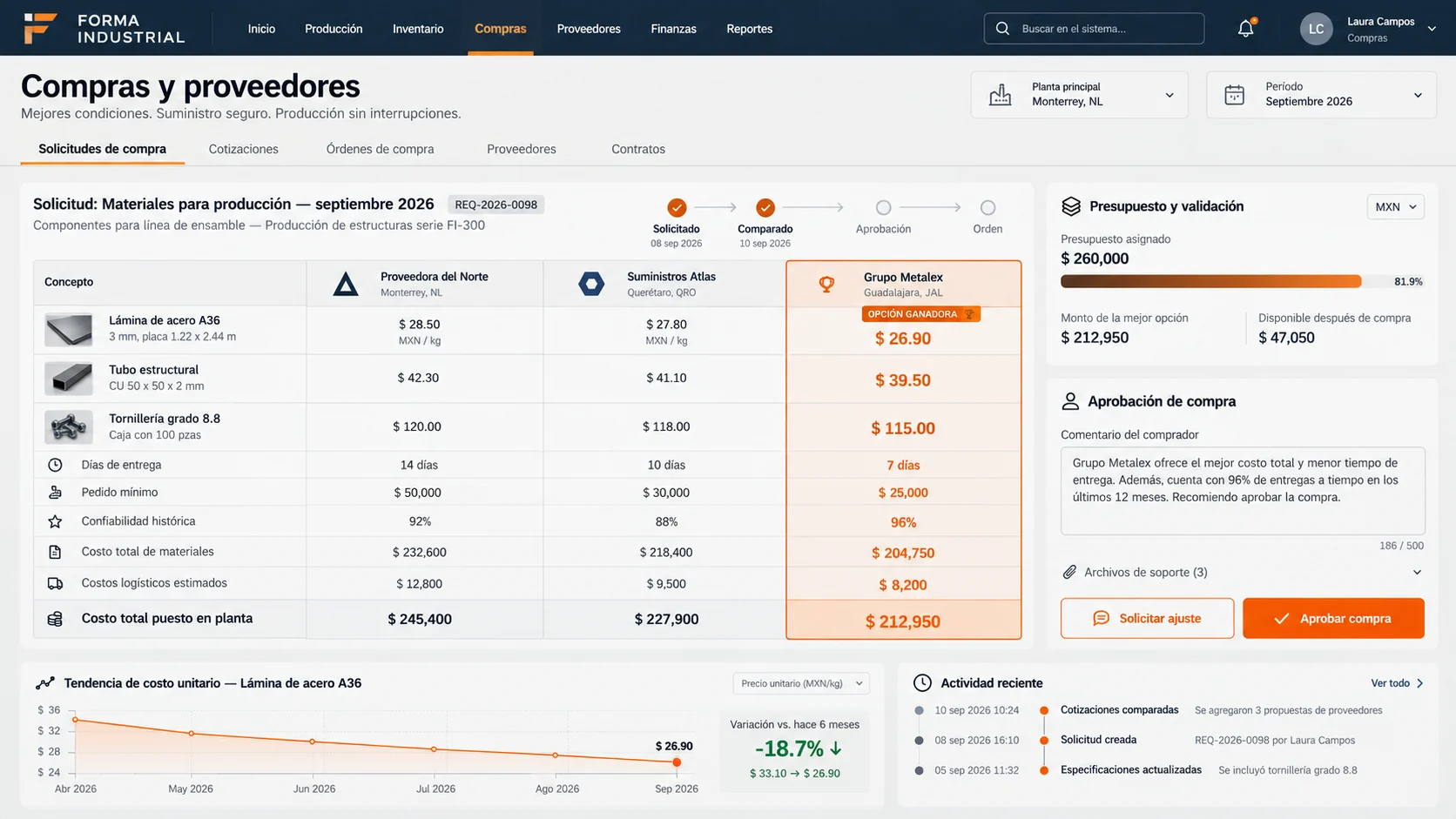This screenshot has width=1456, height=819.
Task: Click the Lámina de acero A36 thumbnail
Action: click(x=69, y=330)
